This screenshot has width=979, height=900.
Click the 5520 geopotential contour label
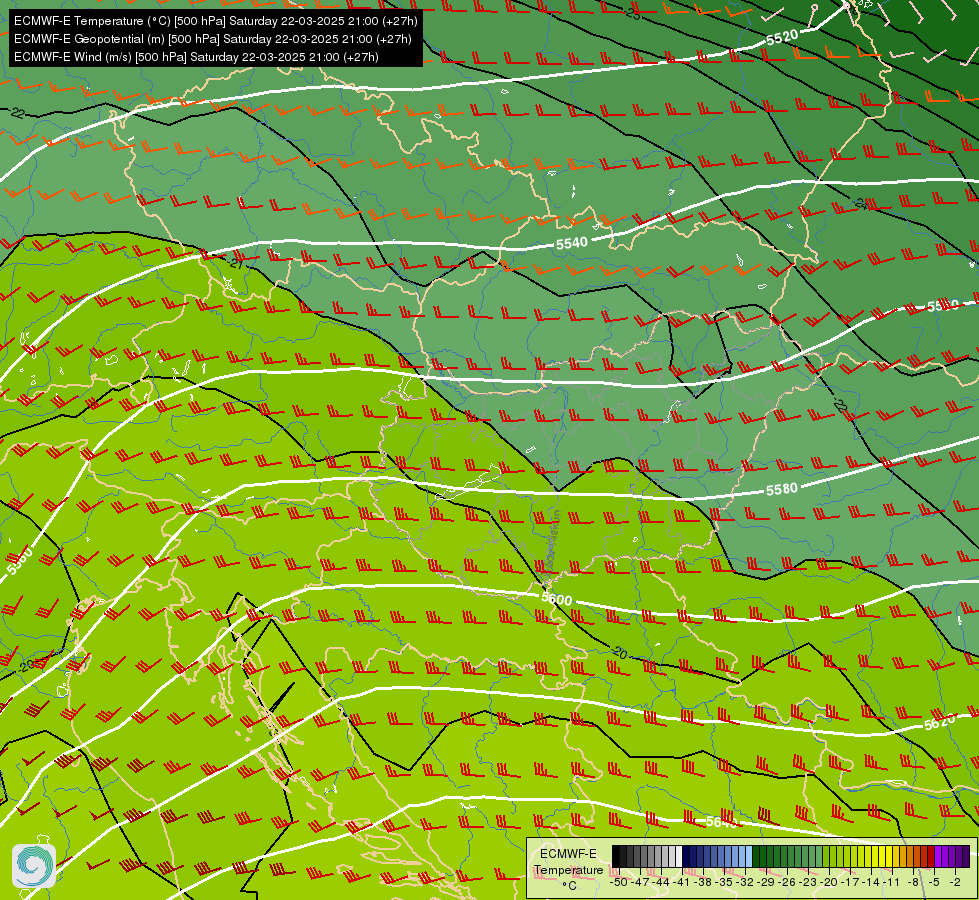[x=782, y=37]
